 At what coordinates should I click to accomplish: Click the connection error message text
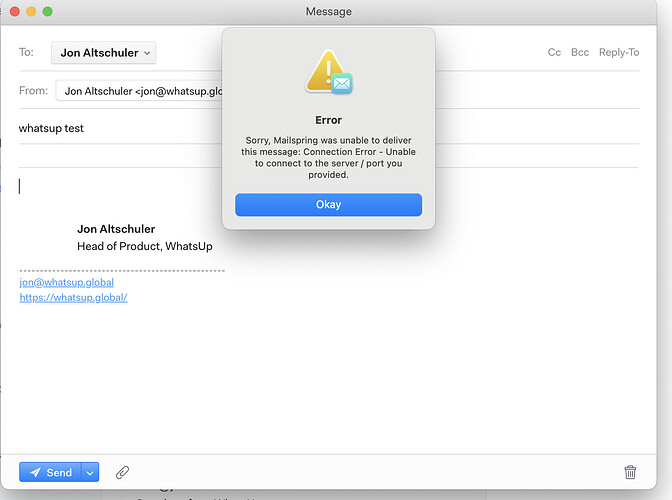click(328, 157)
